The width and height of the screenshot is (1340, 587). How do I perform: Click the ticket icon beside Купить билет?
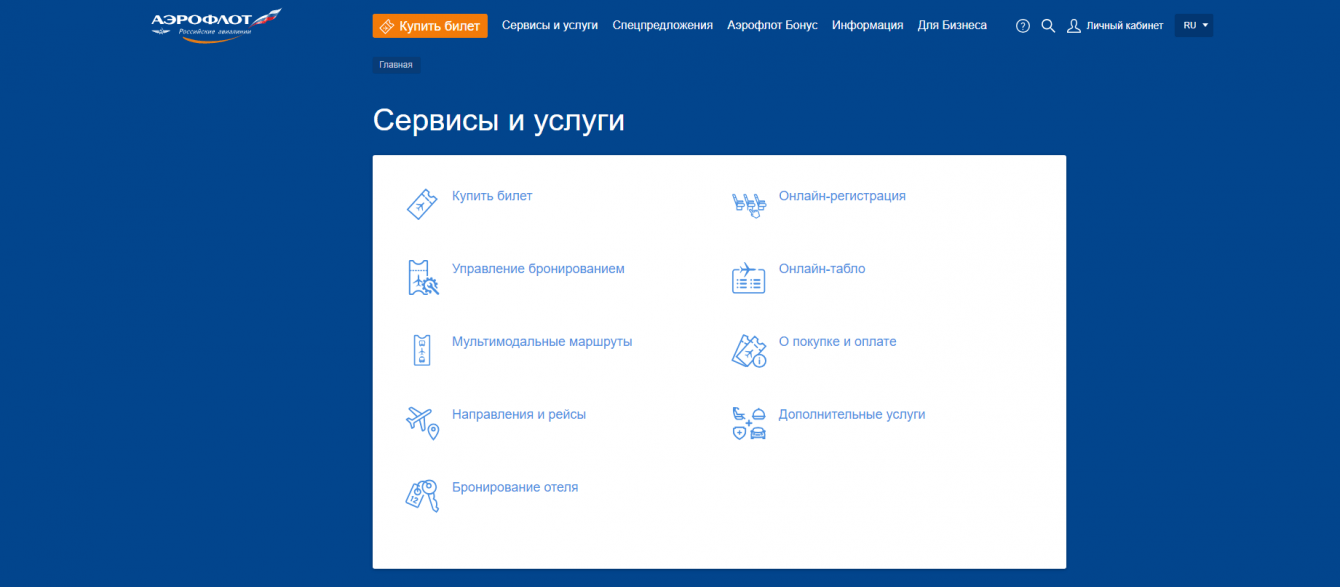(x=422, y=204)
